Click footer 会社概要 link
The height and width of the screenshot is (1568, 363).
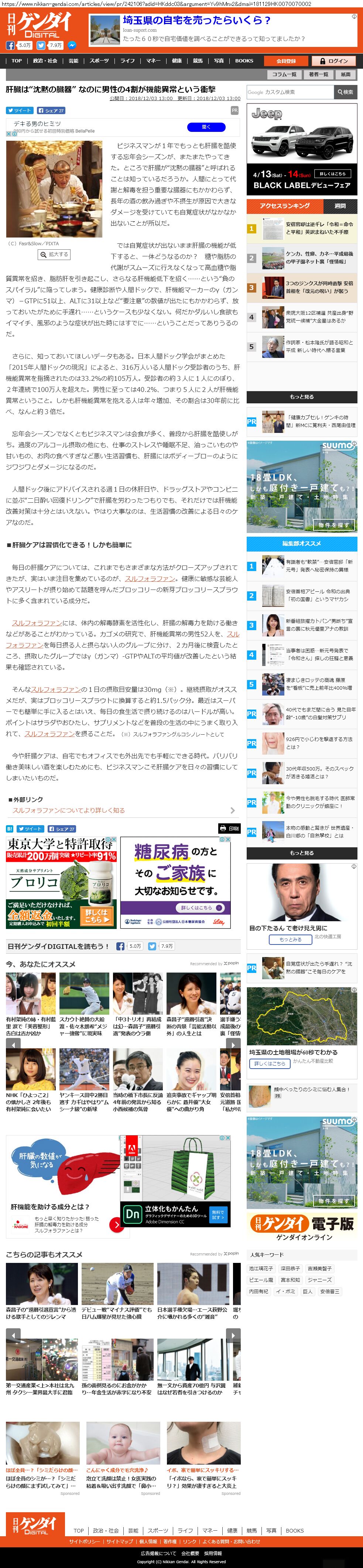pyautogui.click(x=190, y=1553)
